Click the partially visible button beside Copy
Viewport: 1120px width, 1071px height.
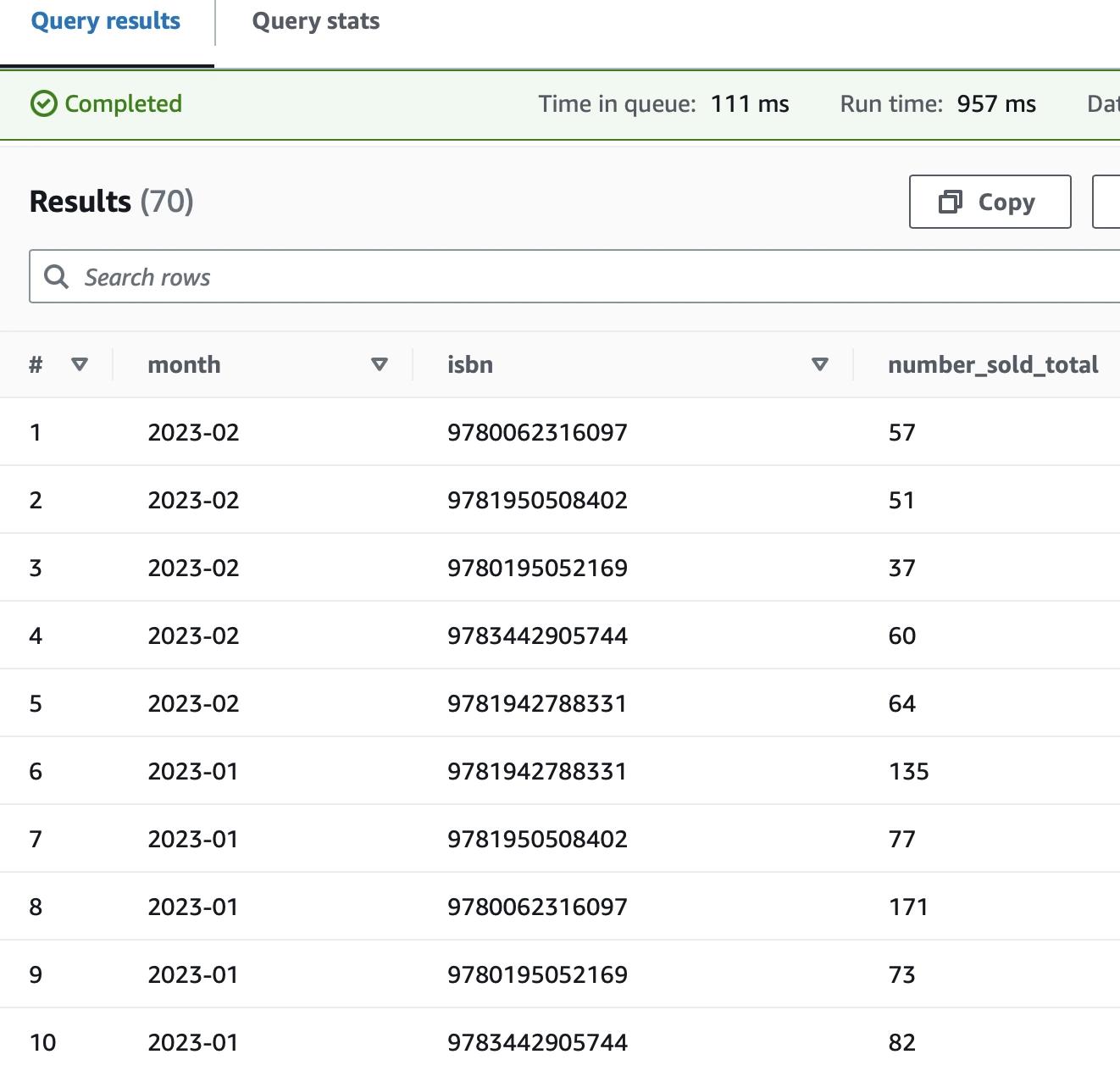click(1106, 202)
